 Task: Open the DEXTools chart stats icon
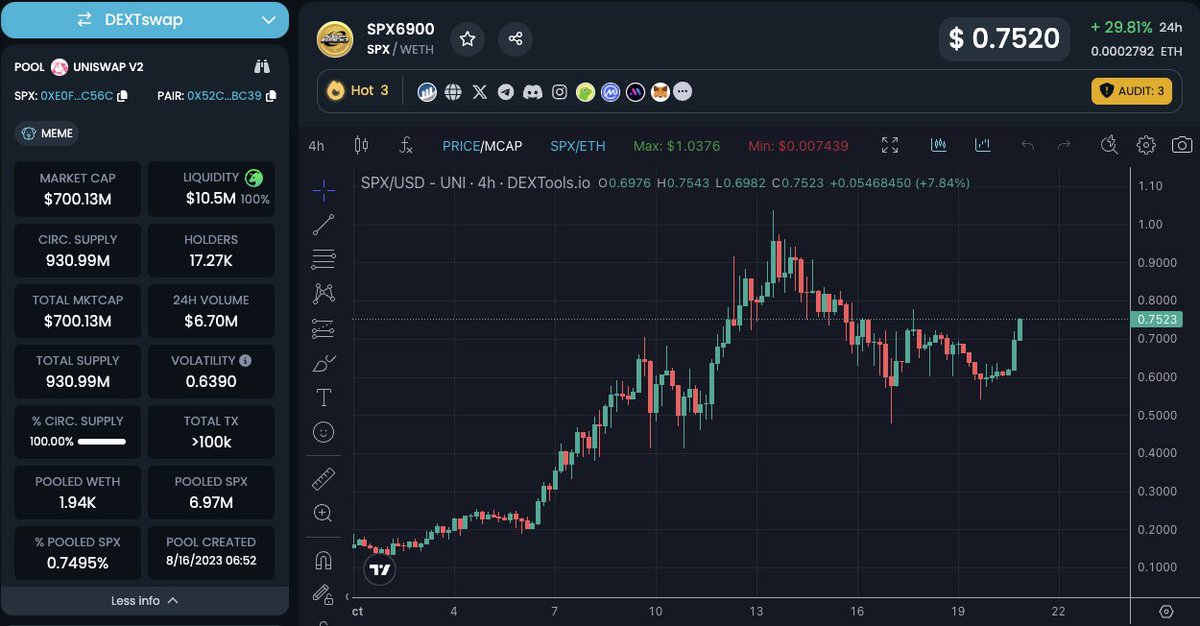point(427,92)
